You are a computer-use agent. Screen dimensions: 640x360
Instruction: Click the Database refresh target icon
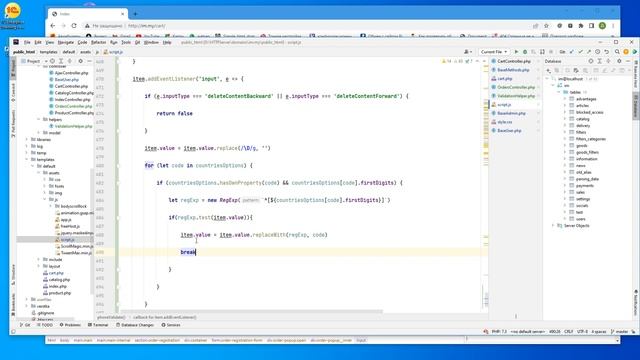(591, 61)
